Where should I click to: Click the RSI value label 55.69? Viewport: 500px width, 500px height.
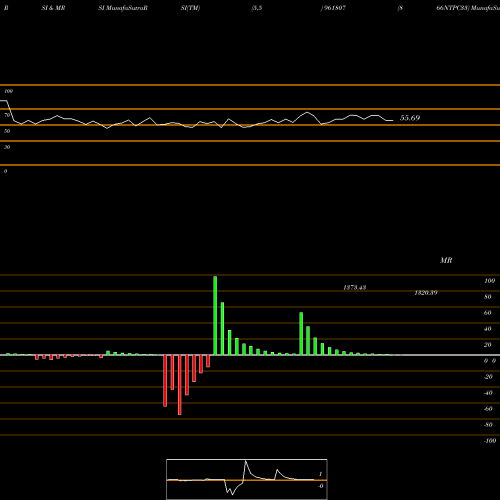tap(410, 118)
